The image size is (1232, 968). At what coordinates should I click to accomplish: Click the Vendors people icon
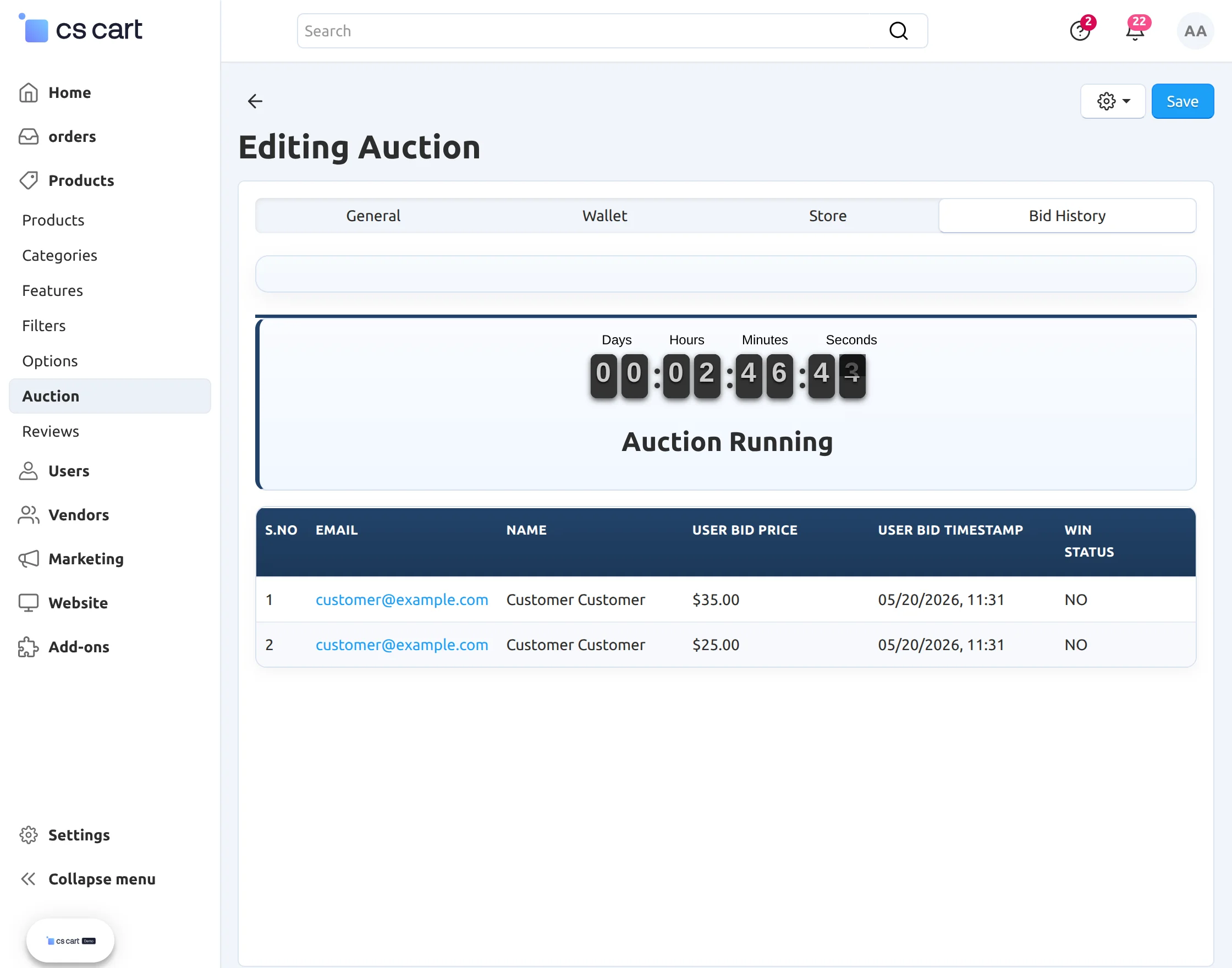pyautogui.click(x=29, y=515)
